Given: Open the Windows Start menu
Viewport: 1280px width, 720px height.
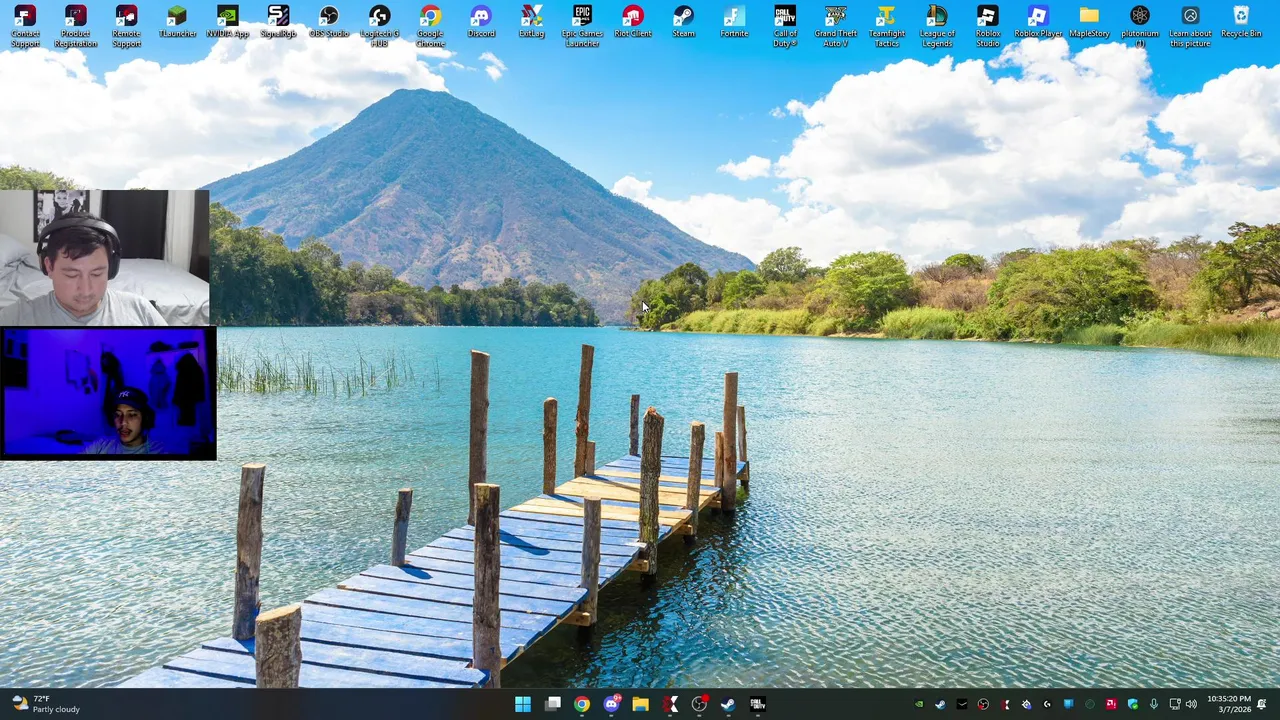Looking at the screenshot, I should 523,705.
